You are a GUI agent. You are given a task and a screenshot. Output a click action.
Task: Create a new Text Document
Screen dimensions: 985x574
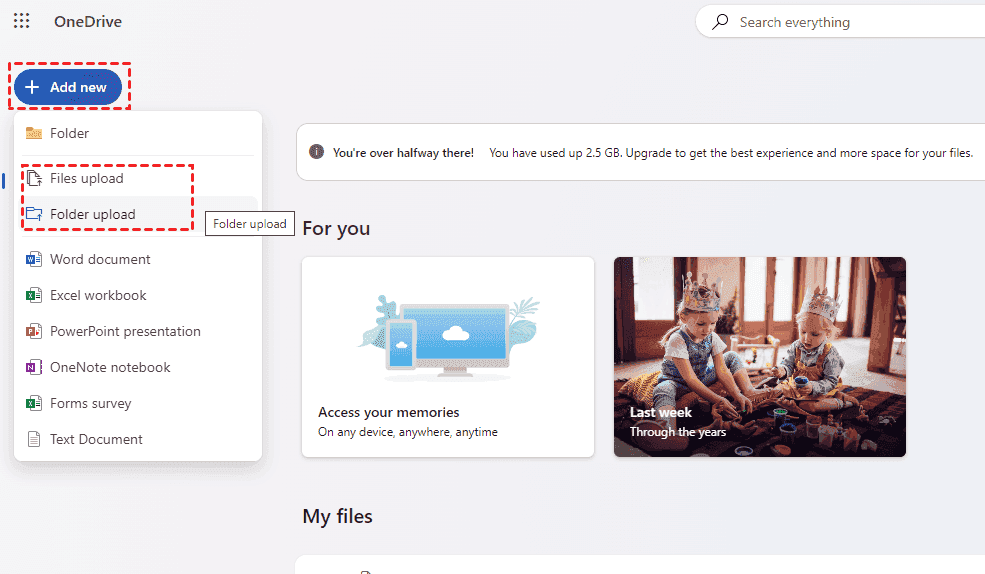click(x=138, y=439)
